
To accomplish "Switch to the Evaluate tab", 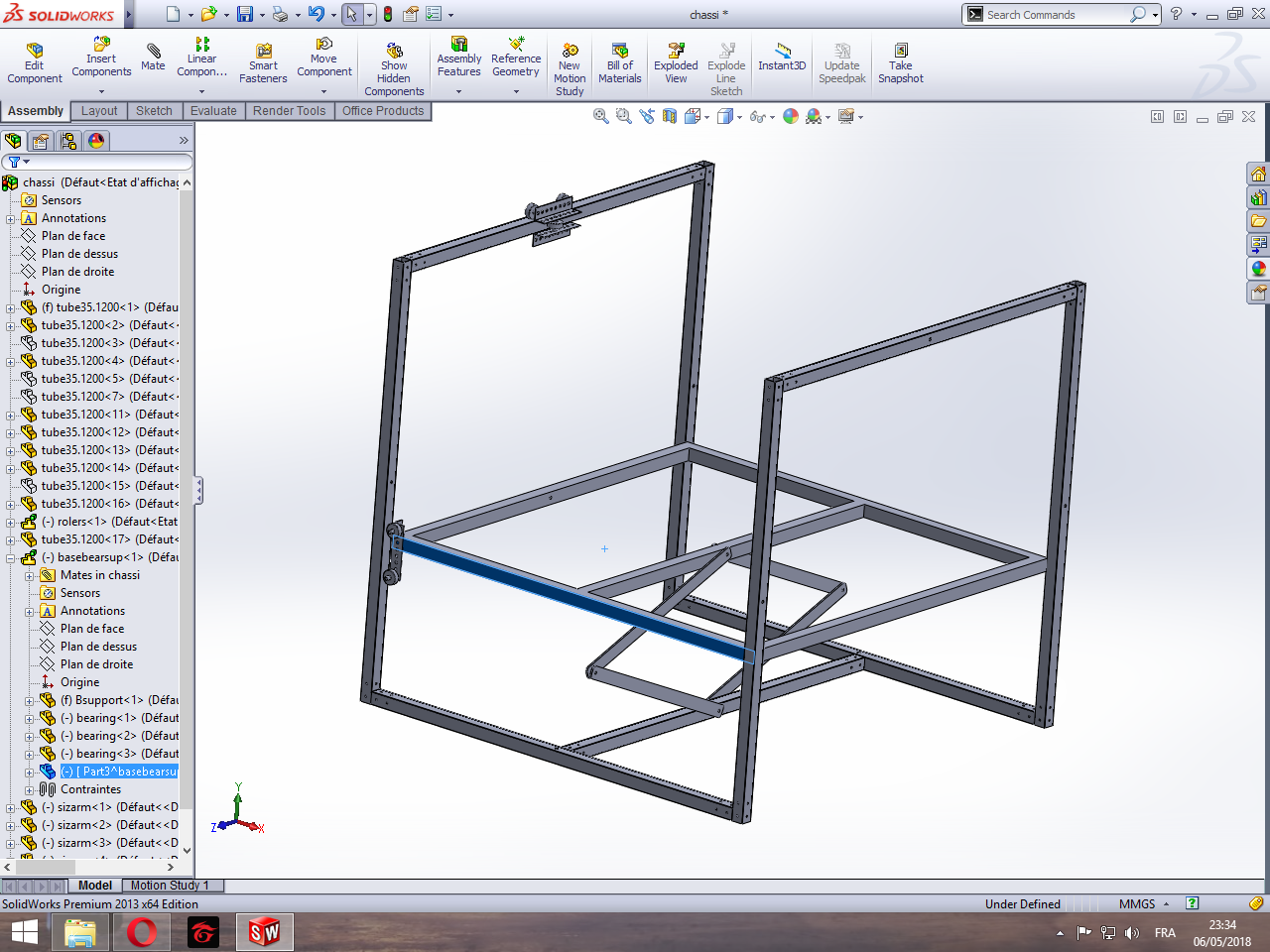I will 213,111.
